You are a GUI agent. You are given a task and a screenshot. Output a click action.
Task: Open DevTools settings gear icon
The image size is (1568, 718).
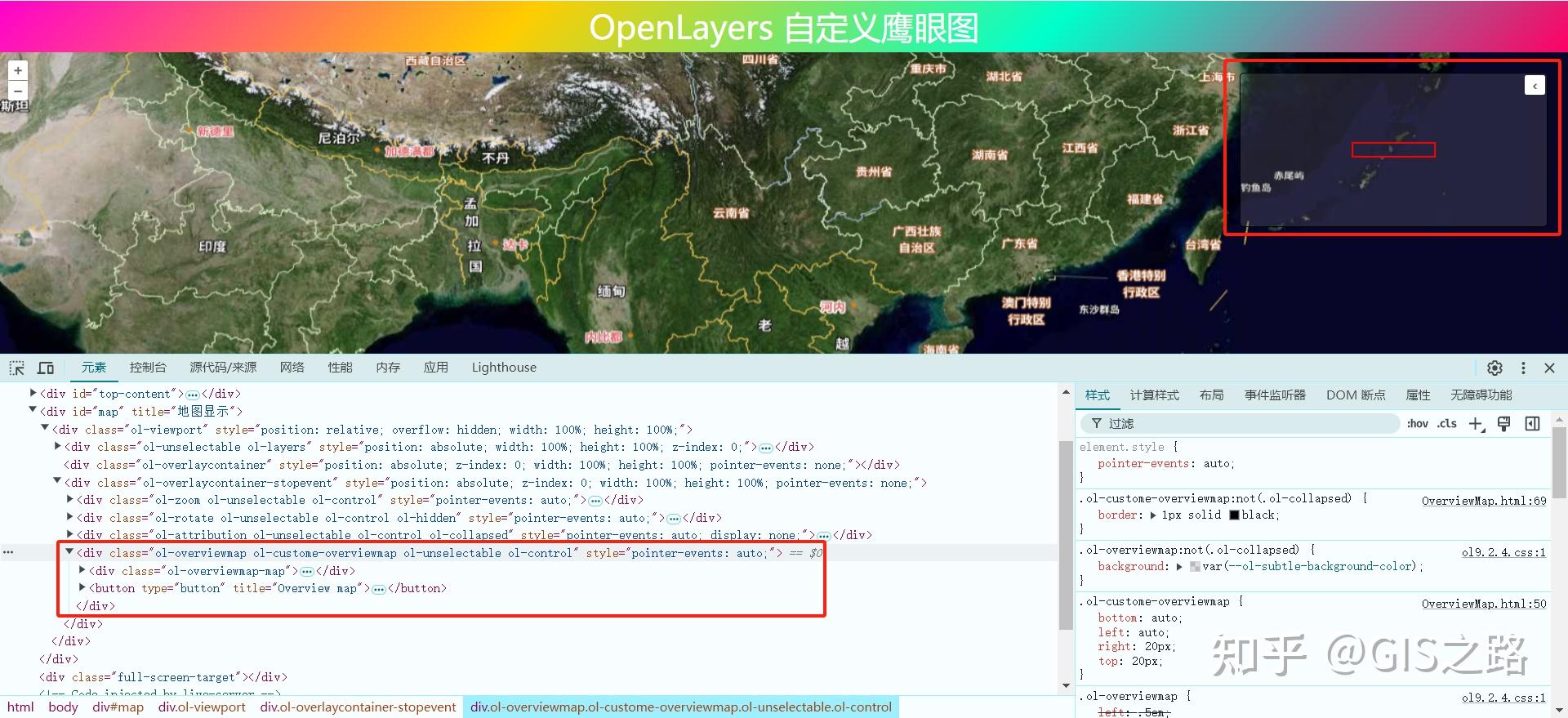(1494, 368)
